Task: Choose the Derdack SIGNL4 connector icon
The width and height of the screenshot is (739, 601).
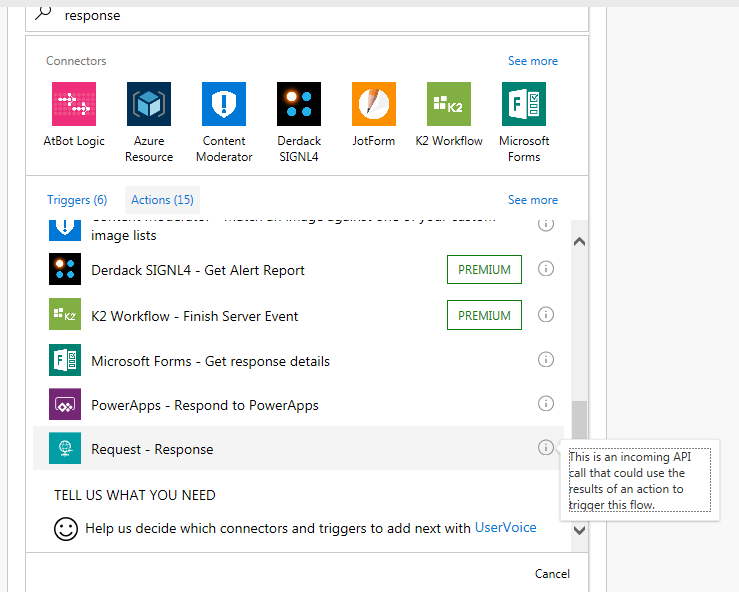Action: [x=299, y=104]
